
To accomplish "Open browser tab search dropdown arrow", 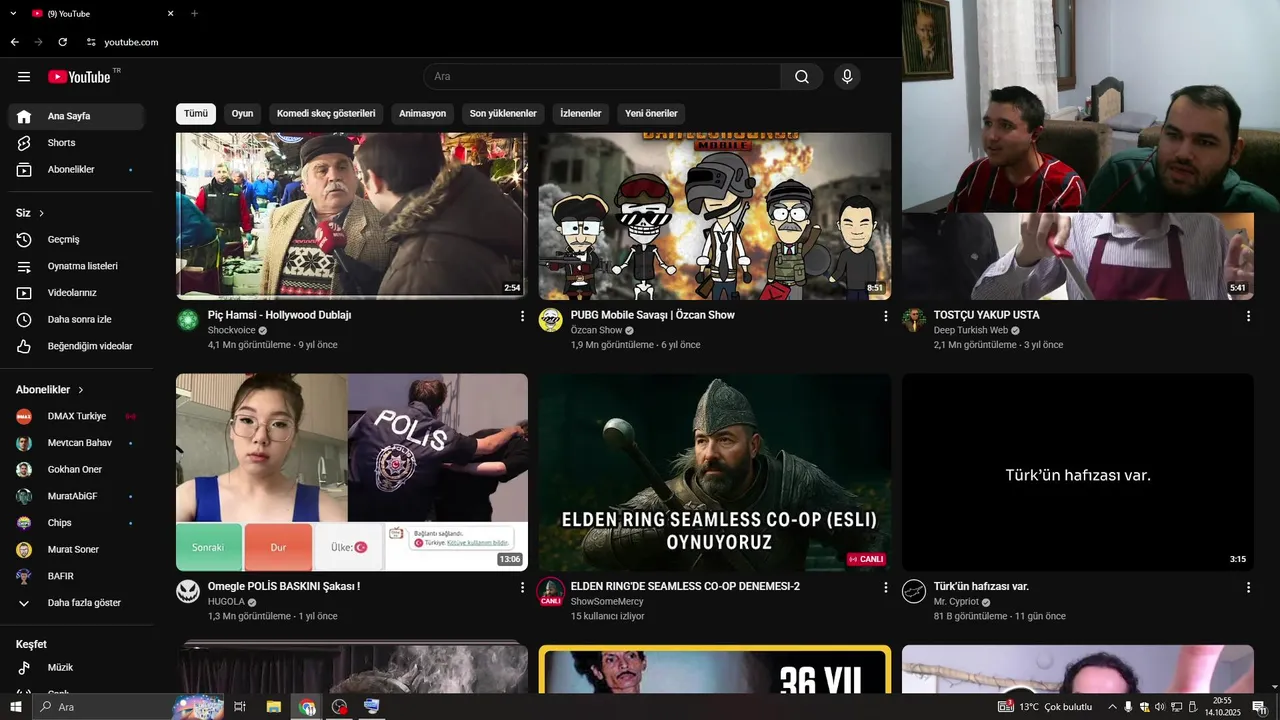I will click(x=14, y=13).
